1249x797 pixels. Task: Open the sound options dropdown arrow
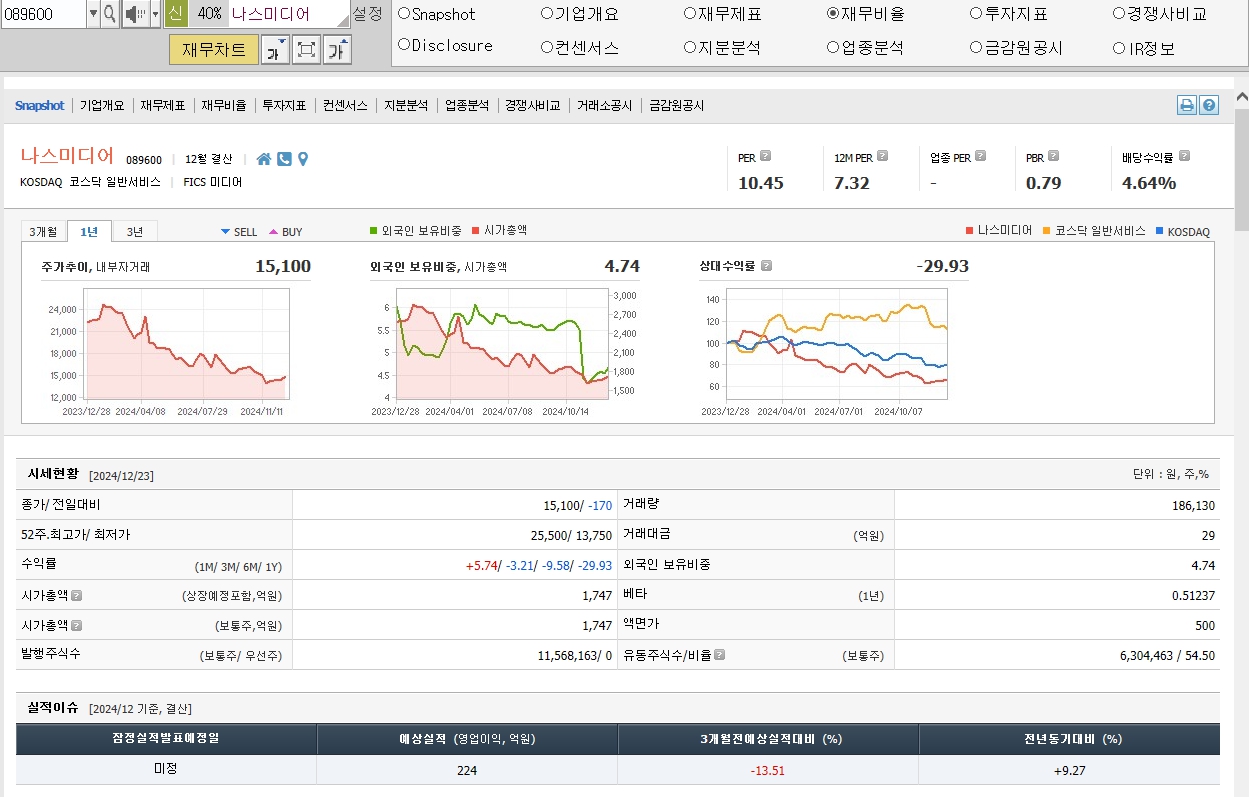[155, 14]
